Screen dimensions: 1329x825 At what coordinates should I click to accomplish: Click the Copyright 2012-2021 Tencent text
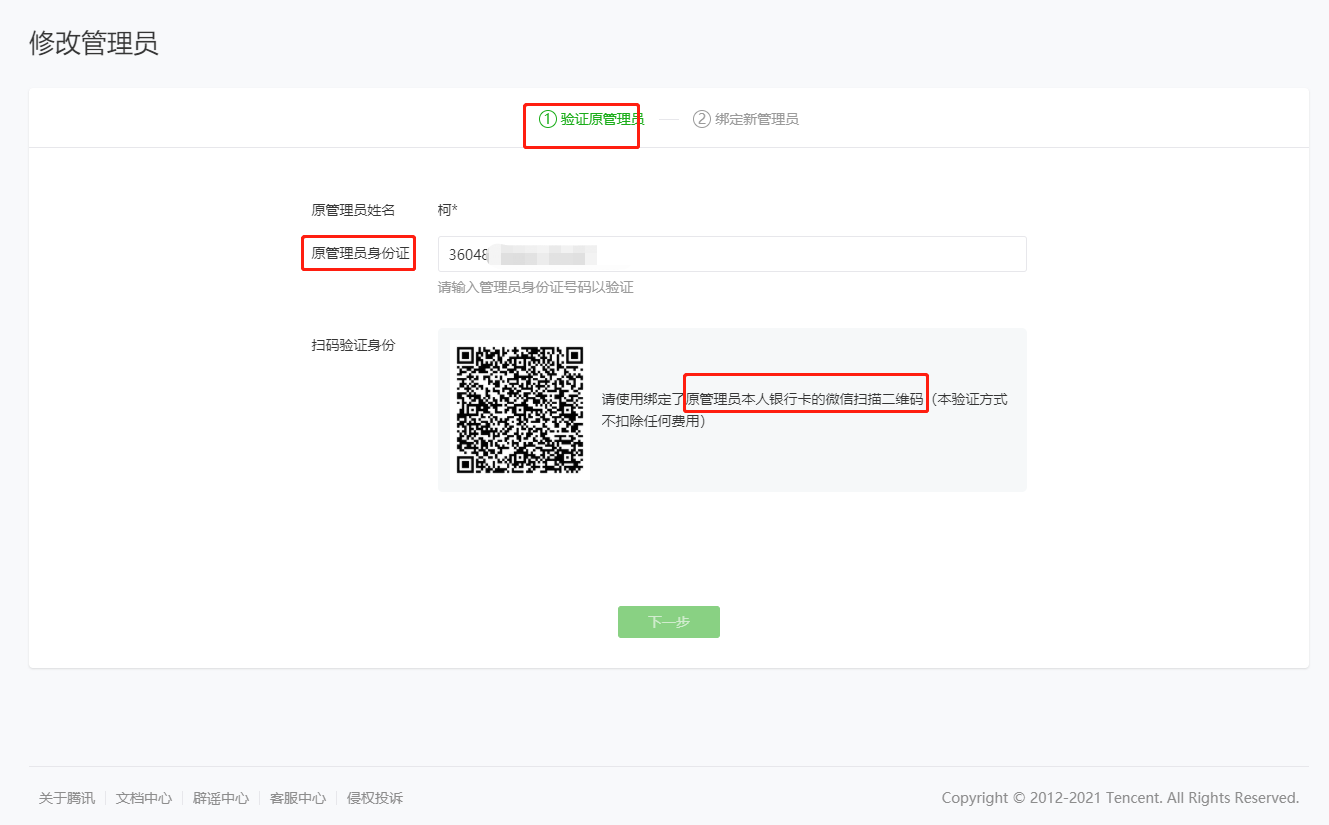coord(1120,798)
